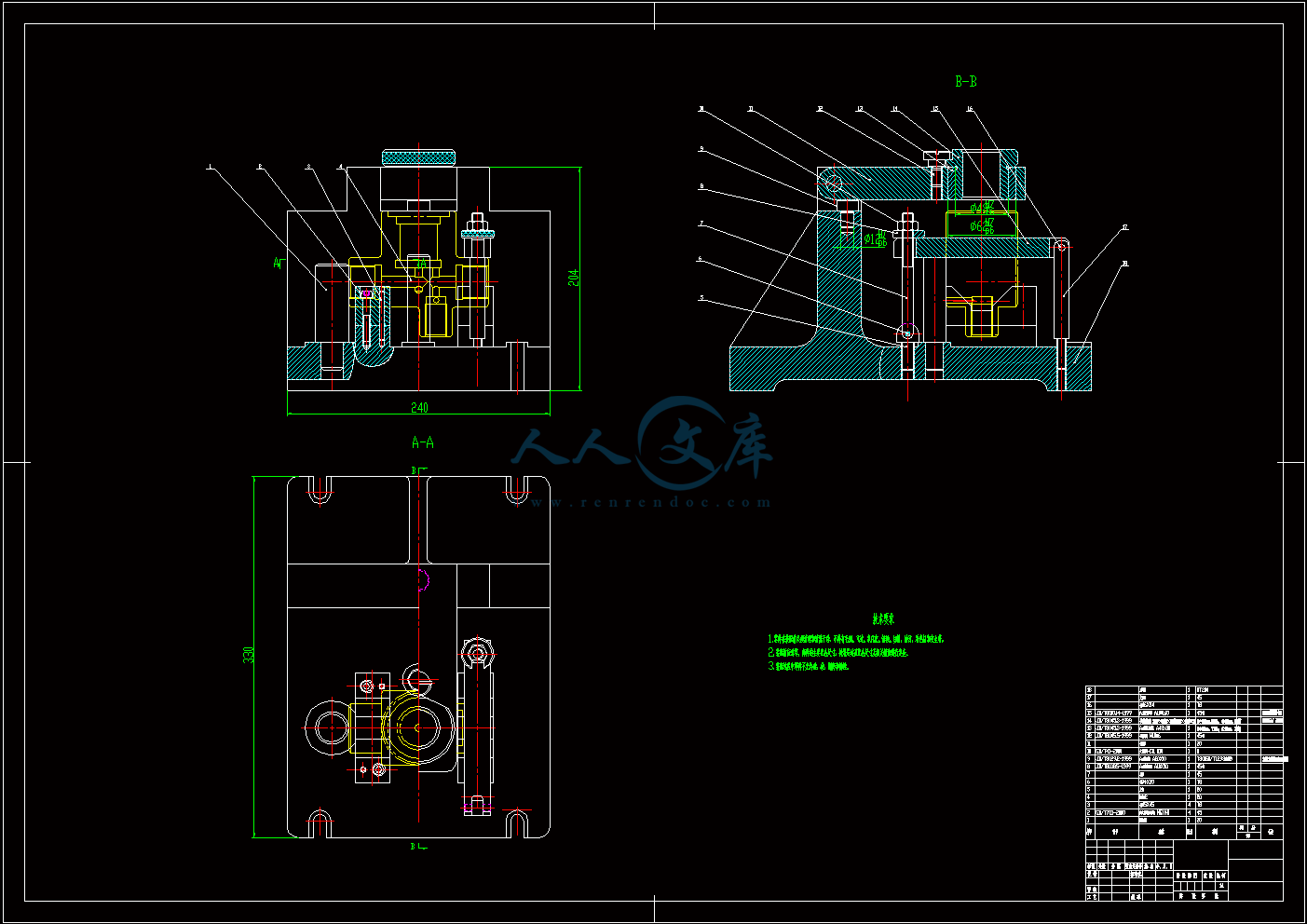
Task: Click balloon number 16 above B-B view
Action: 970,109
